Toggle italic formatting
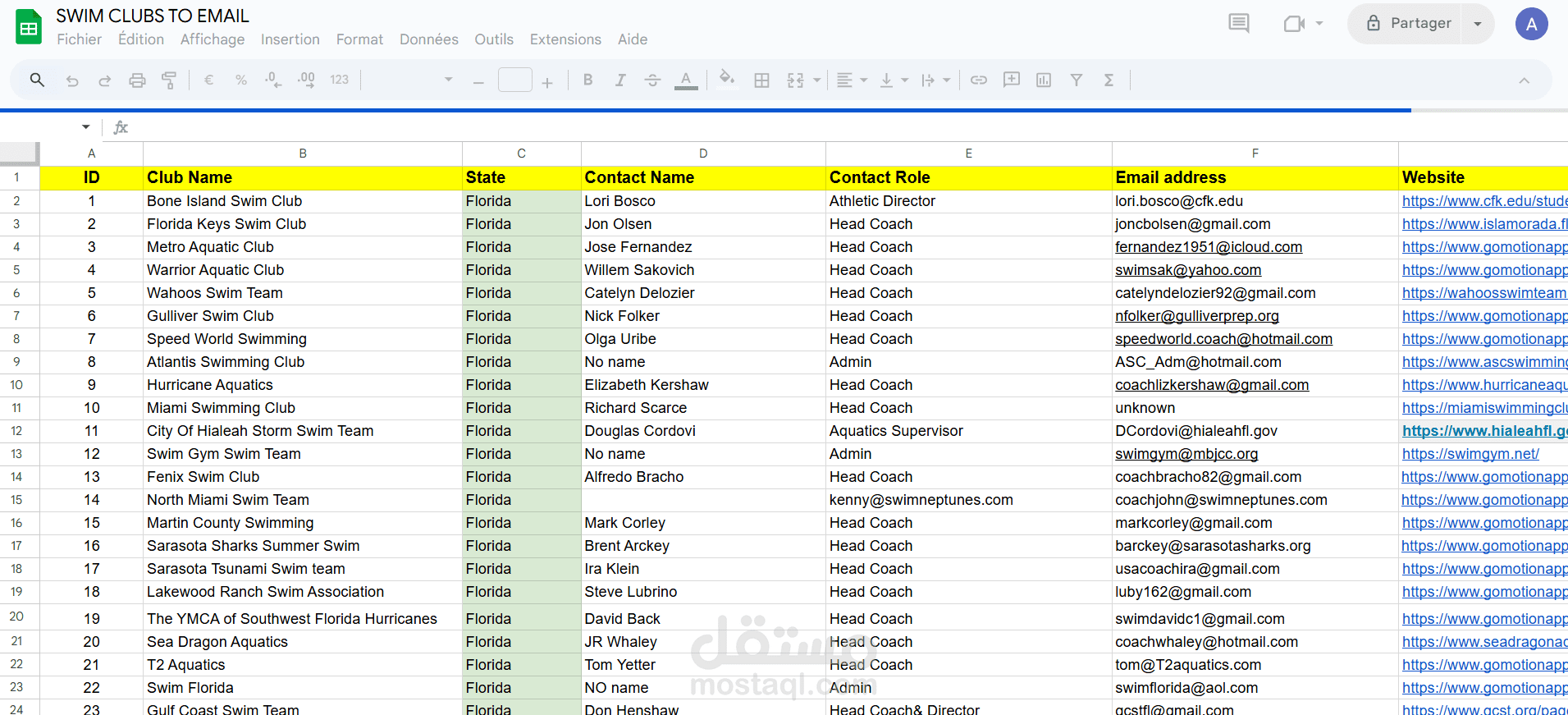Screen dimensions: 1568x715 pyautogui.click(x=620, y=80)
